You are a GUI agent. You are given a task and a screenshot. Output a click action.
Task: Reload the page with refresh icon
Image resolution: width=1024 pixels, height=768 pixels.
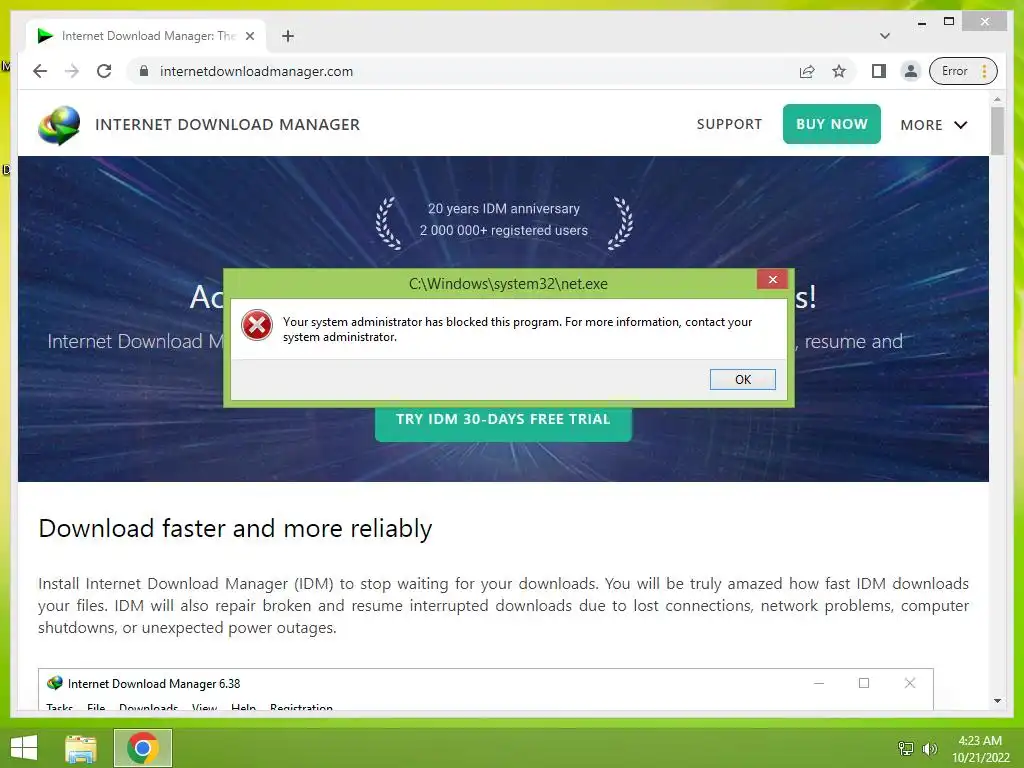click(104, 71)
